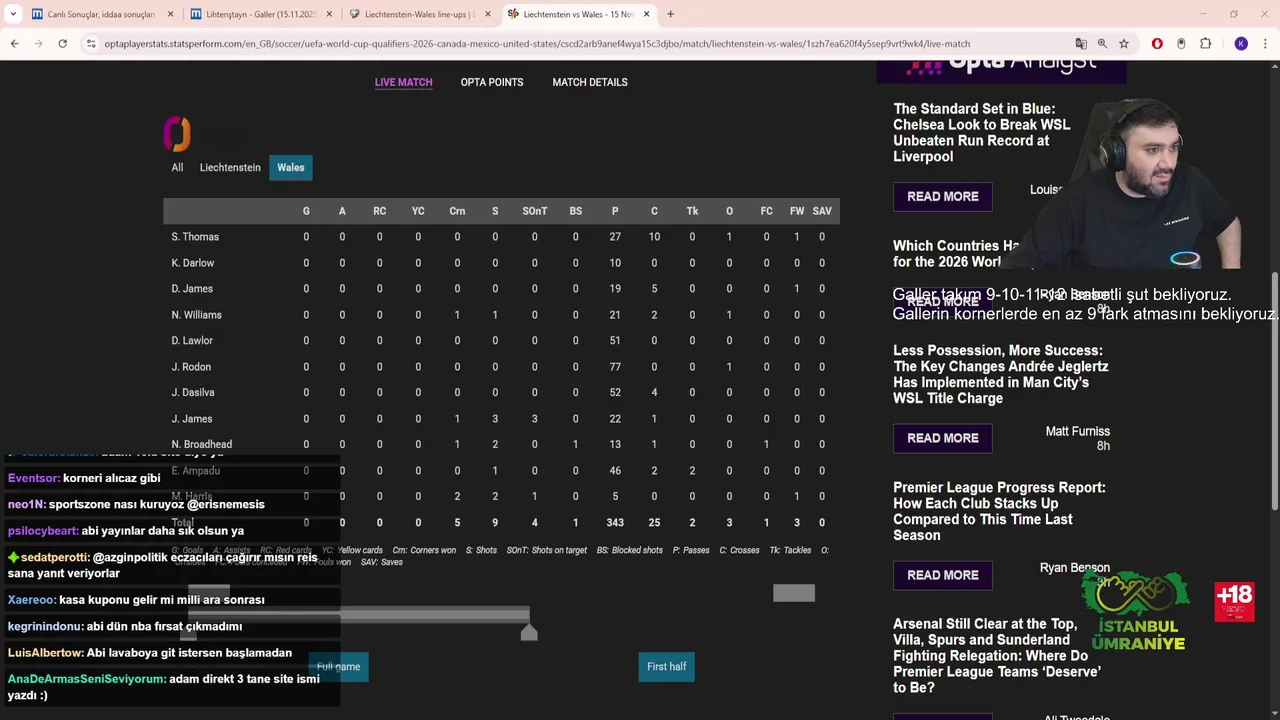
Task: Click the Opta logo above team filters
Action: 177,134
